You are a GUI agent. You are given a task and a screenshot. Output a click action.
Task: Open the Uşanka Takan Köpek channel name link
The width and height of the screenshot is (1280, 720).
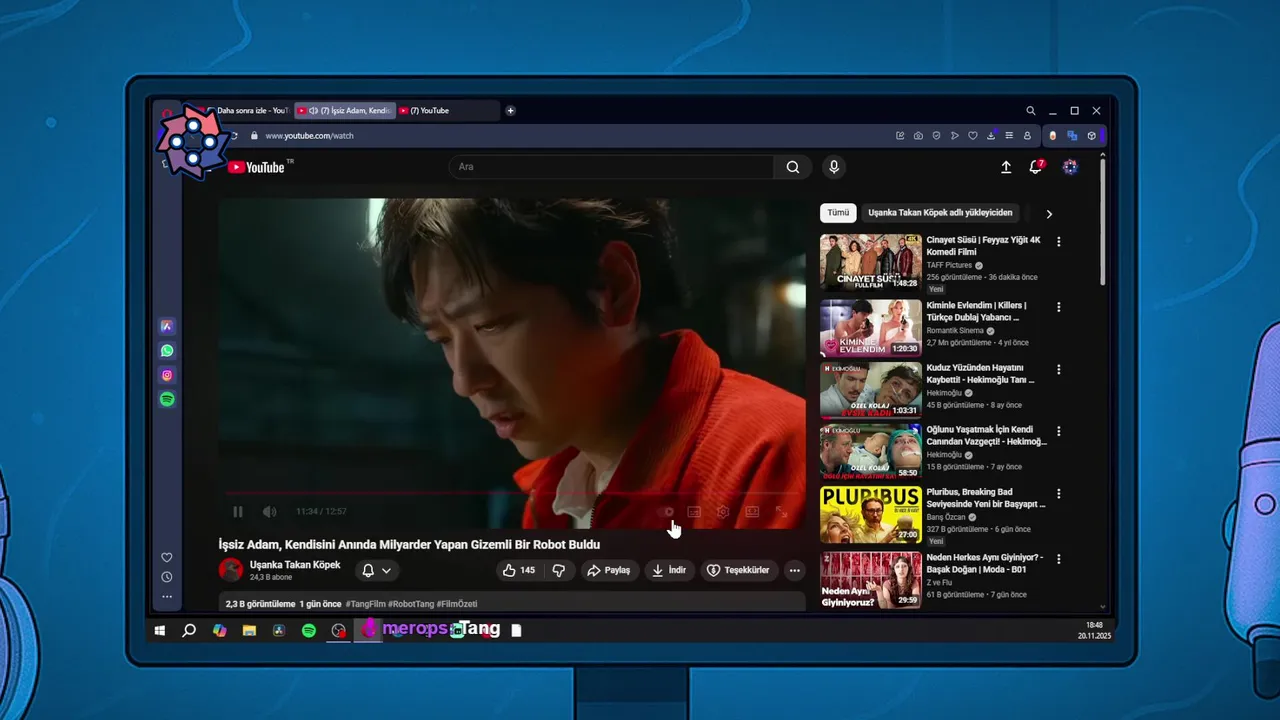click(295, 565)
